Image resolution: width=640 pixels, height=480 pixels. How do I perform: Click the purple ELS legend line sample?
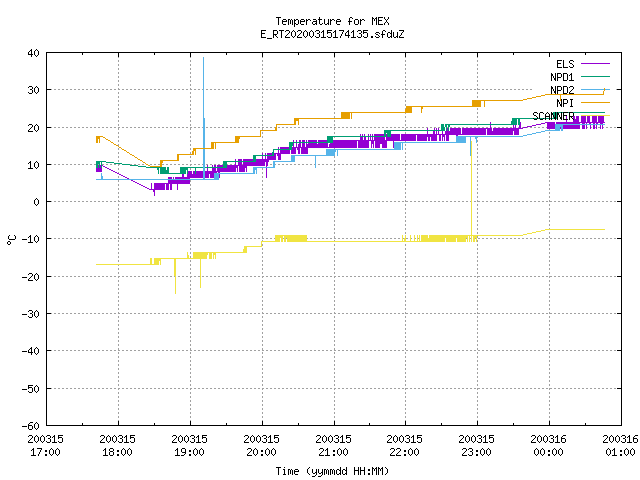pos(595,64)
